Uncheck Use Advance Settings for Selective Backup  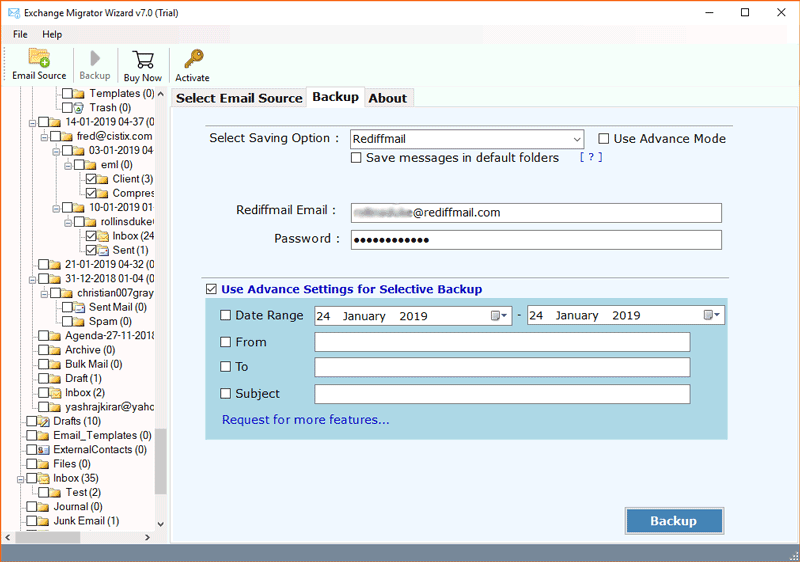(211, 289)
